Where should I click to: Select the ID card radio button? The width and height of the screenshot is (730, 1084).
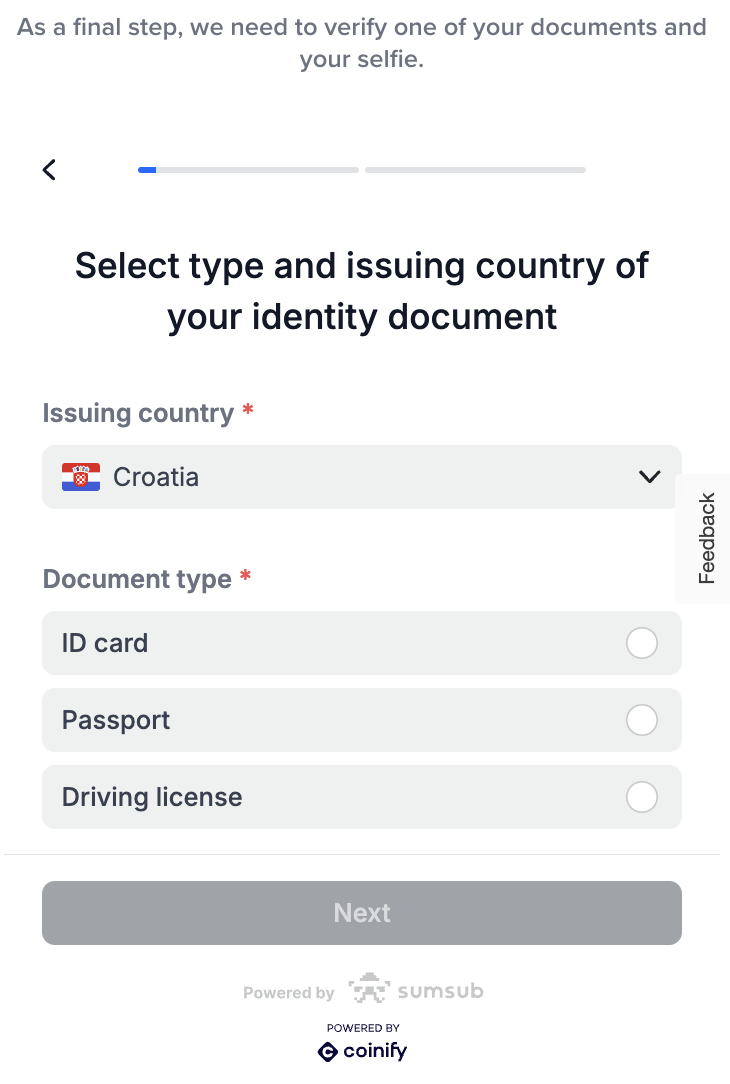click(641, 643)
